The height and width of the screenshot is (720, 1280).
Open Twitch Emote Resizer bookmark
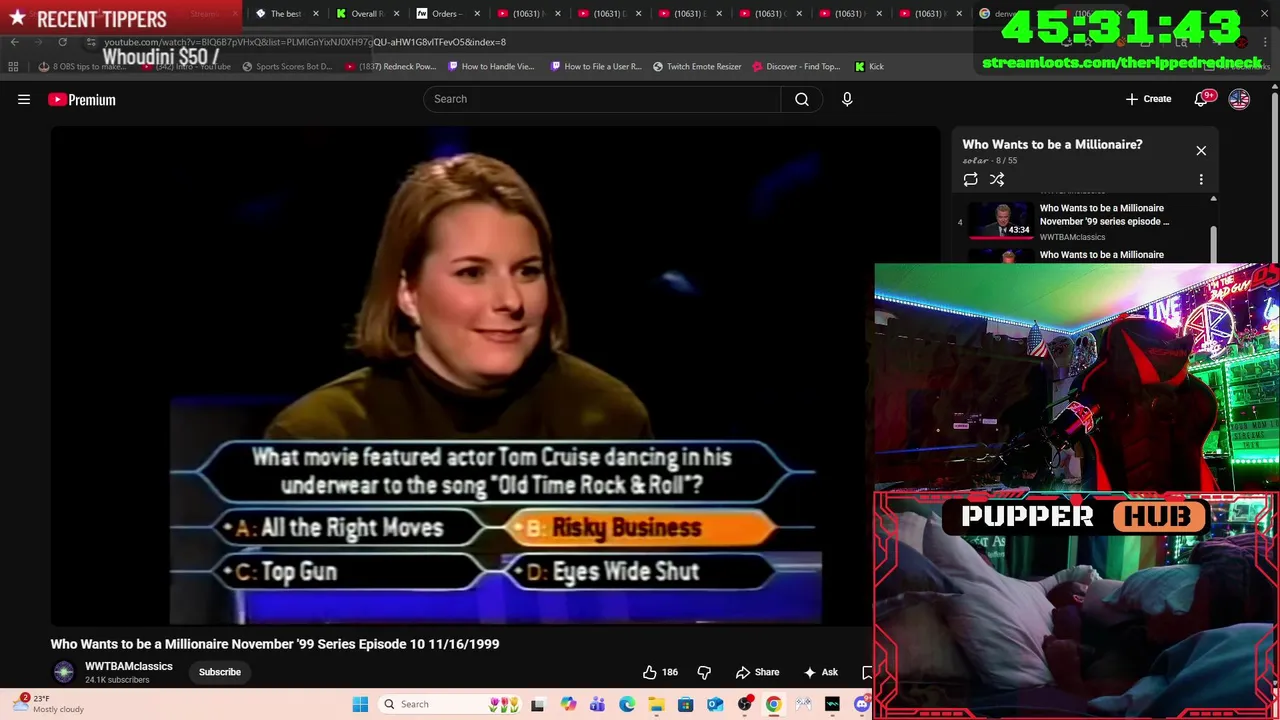click(697, 66)
